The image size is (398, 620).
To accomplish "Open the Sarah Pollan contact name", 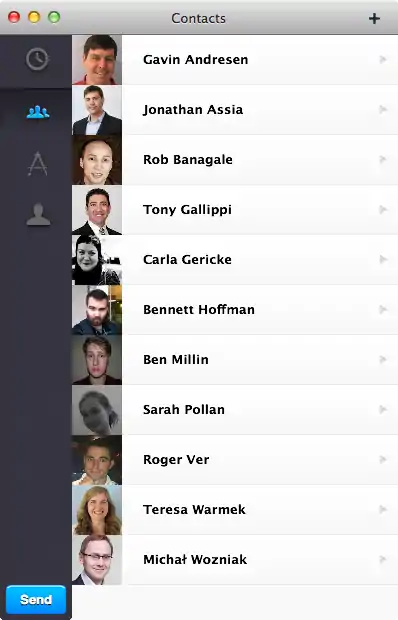I will 184,409.
